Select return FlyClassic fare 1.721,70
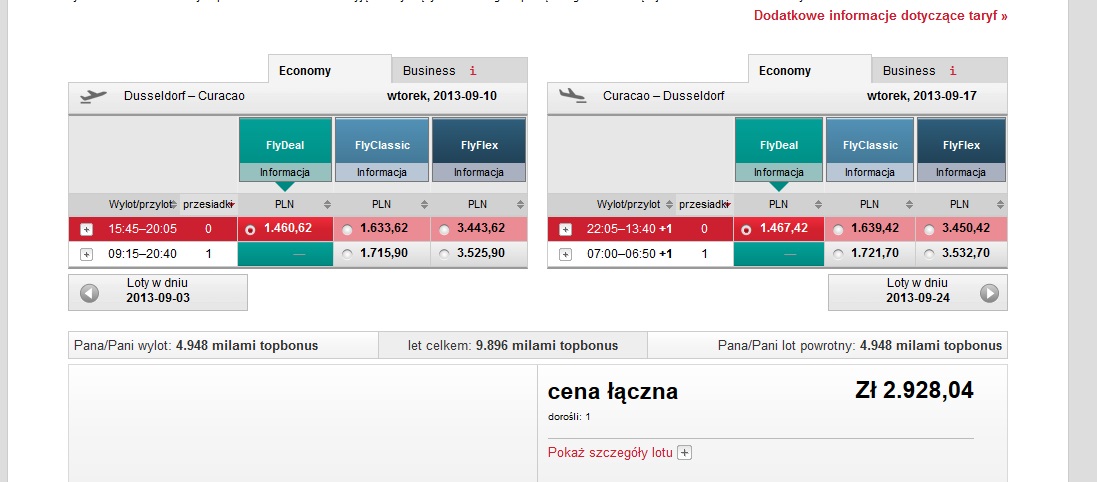 [837, 255]
